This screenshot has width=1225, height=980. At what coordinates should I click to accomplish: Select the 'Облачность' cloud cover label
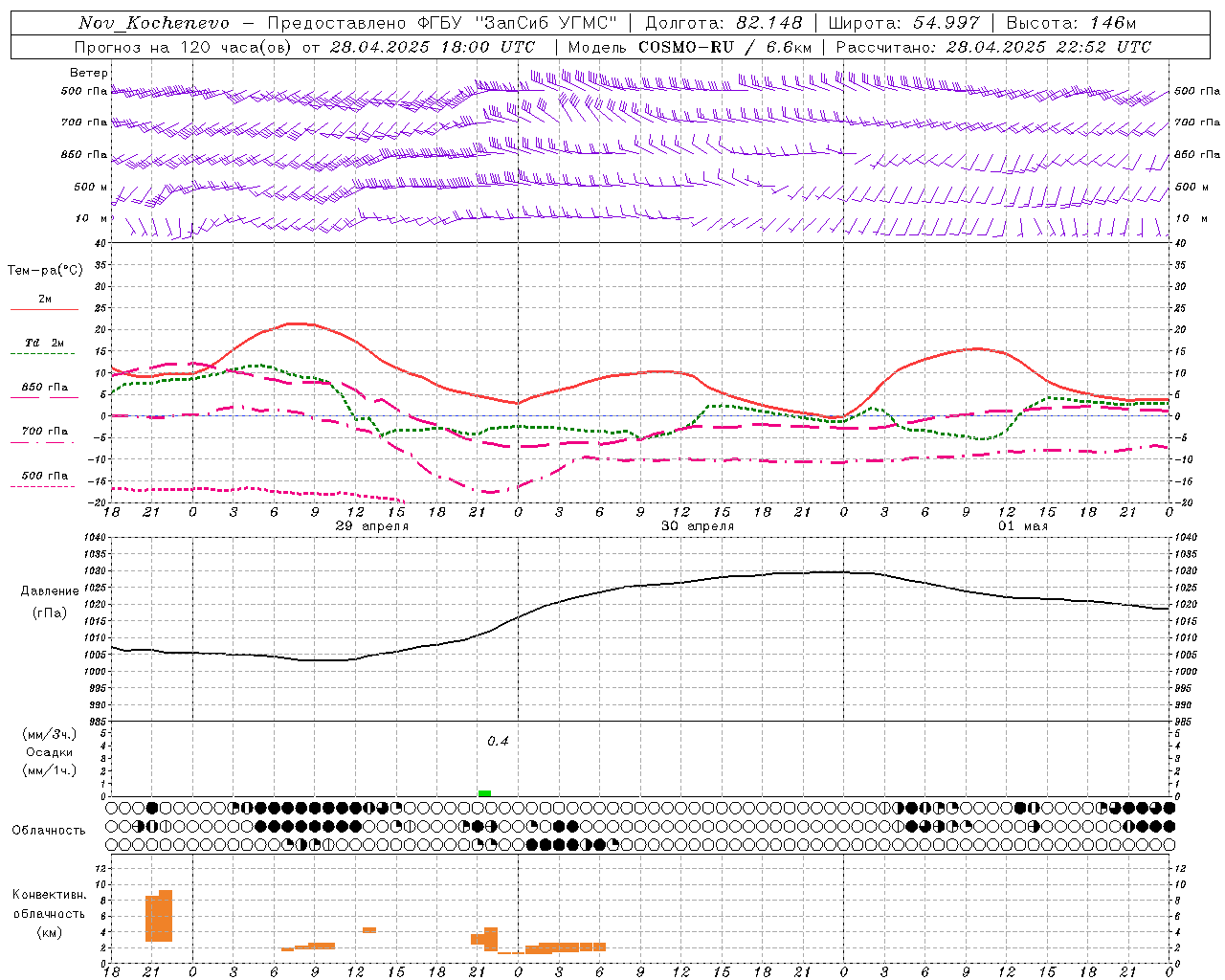point(49,831)
